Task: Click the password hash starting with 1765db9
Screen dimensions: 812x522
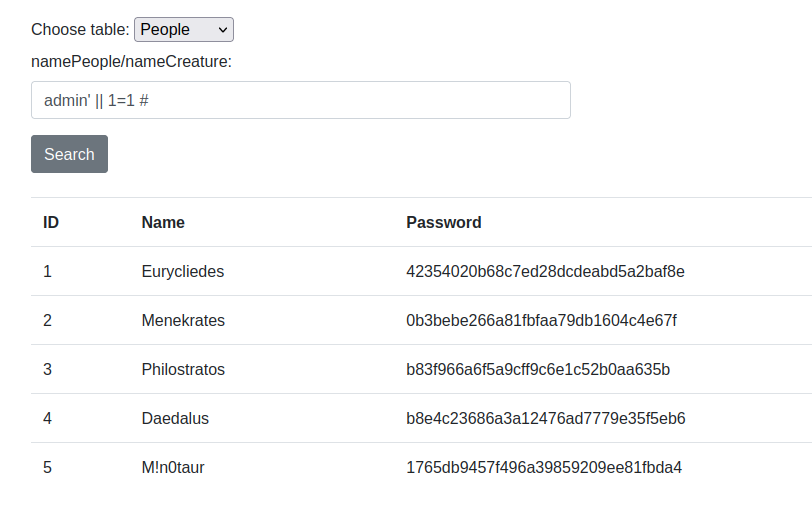Action: tap(544, 467)
